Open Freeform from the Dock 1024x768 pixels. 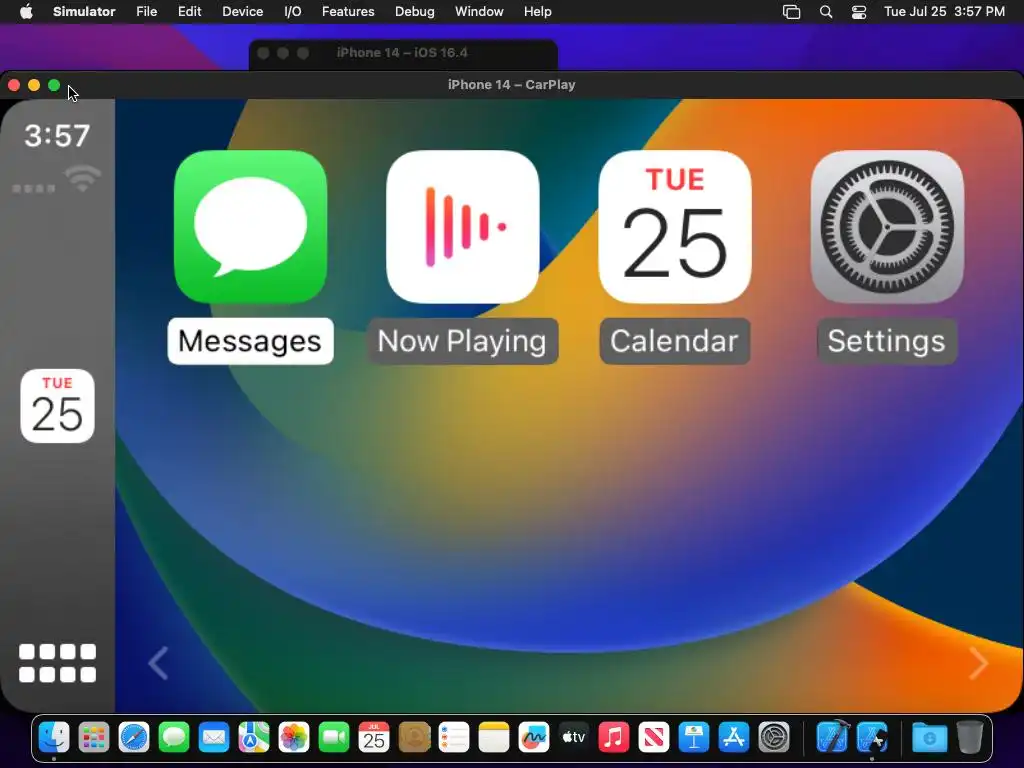click(534, 737)
